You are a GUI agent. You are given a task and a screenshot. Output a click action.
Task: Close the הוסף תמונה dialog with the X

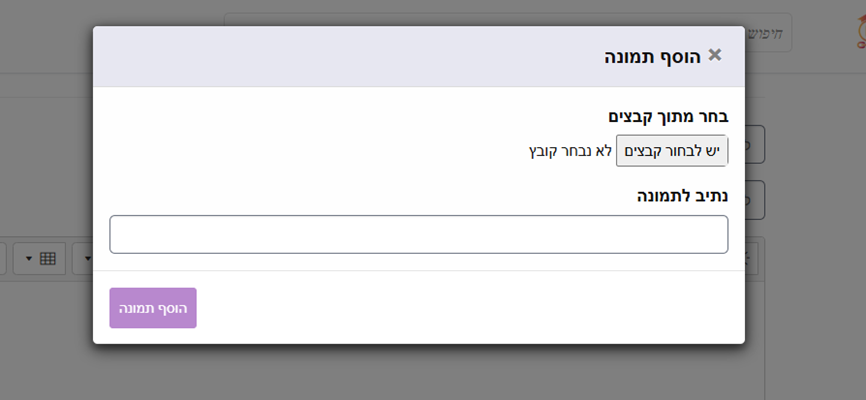tap(715, 55)
